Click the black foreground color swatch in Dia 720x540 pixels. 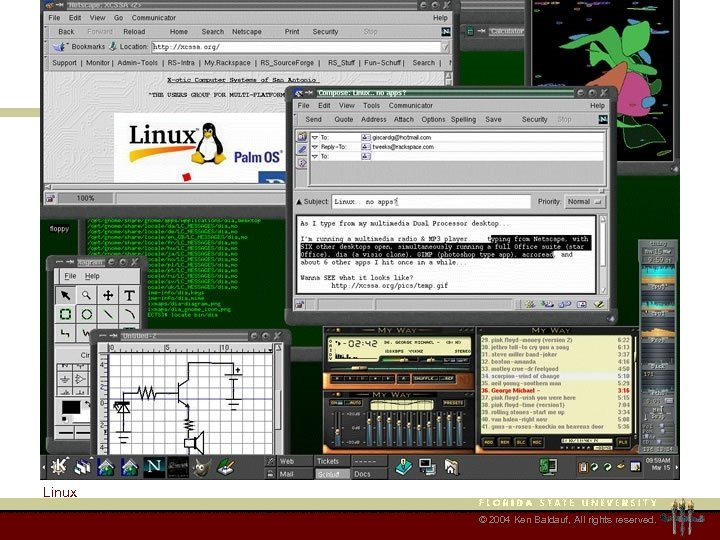pos(71,407)
